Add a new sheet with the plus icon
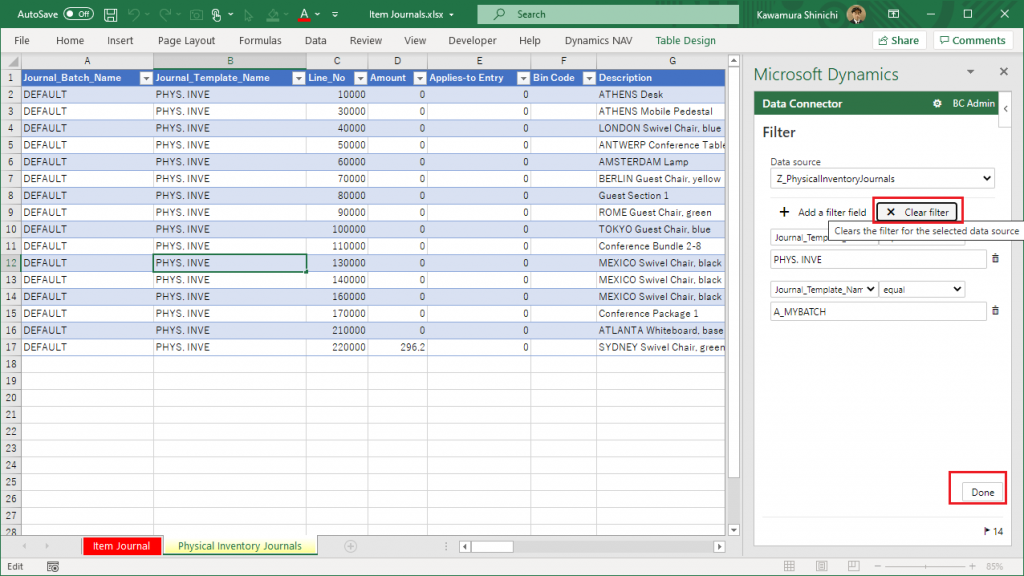The height and width of the screenshot is (576, 1024). 351,546
